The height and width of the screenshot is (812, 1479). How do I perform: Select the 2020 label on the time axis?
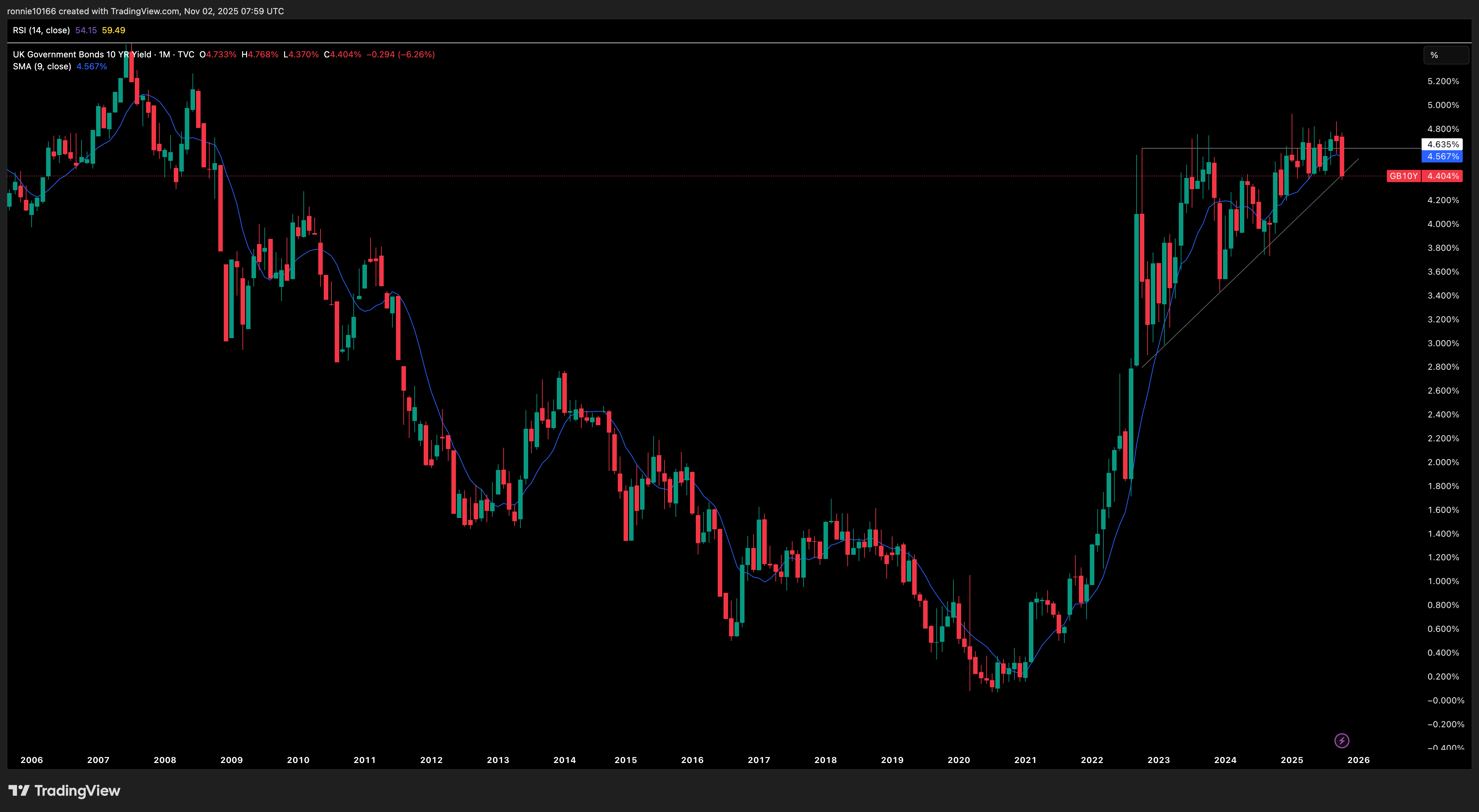coord(959,760)
